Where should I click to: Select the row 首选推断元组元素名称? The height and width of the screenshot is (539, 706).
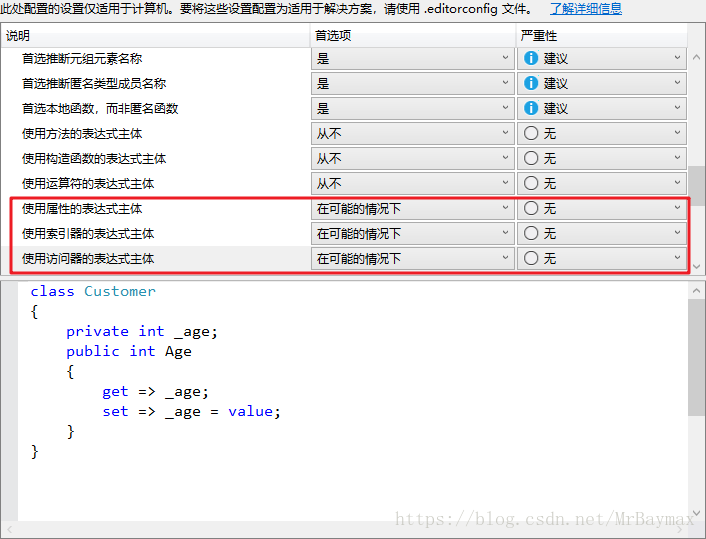pos(82,59)
